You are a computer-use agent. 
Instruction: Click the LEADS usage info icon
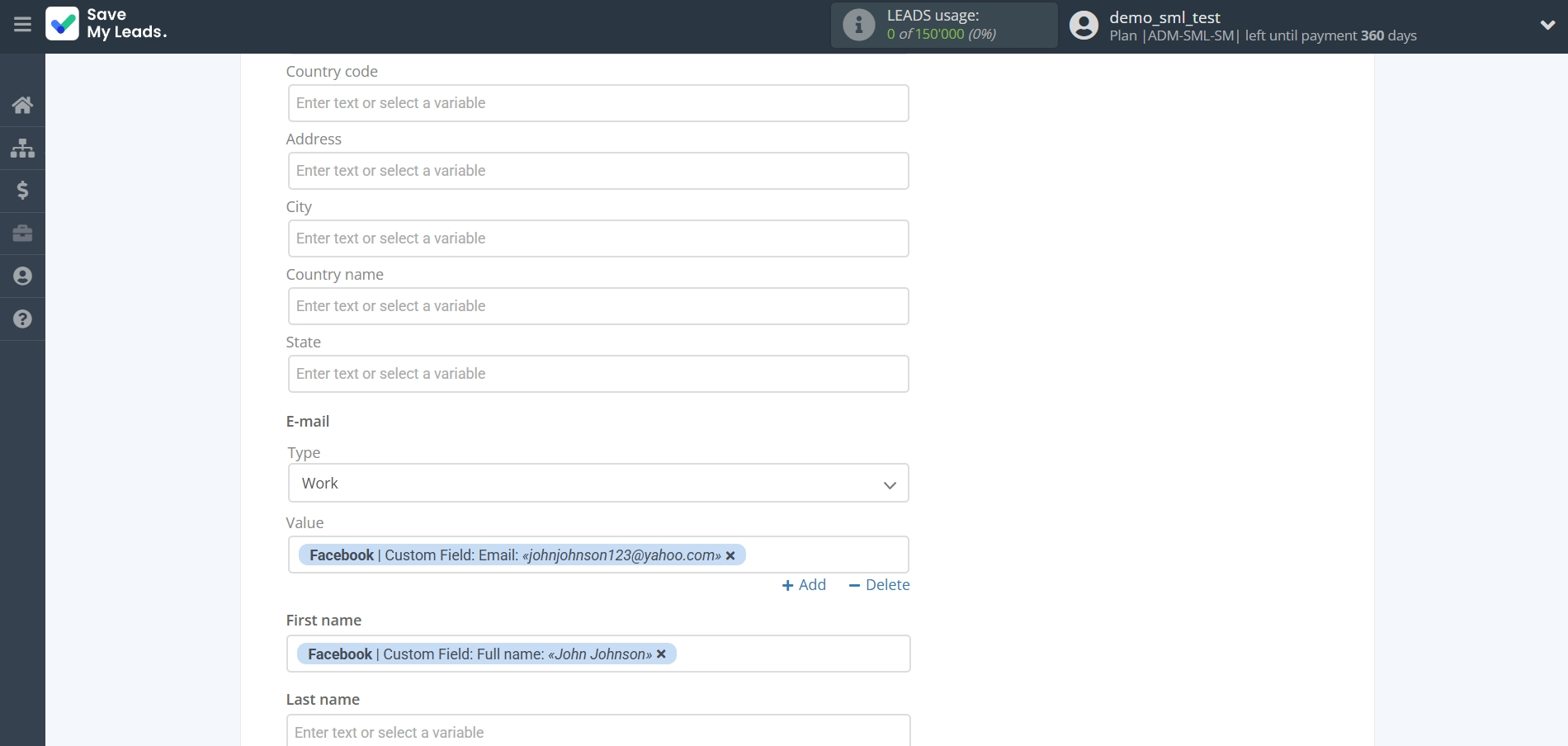pos(858,25)
